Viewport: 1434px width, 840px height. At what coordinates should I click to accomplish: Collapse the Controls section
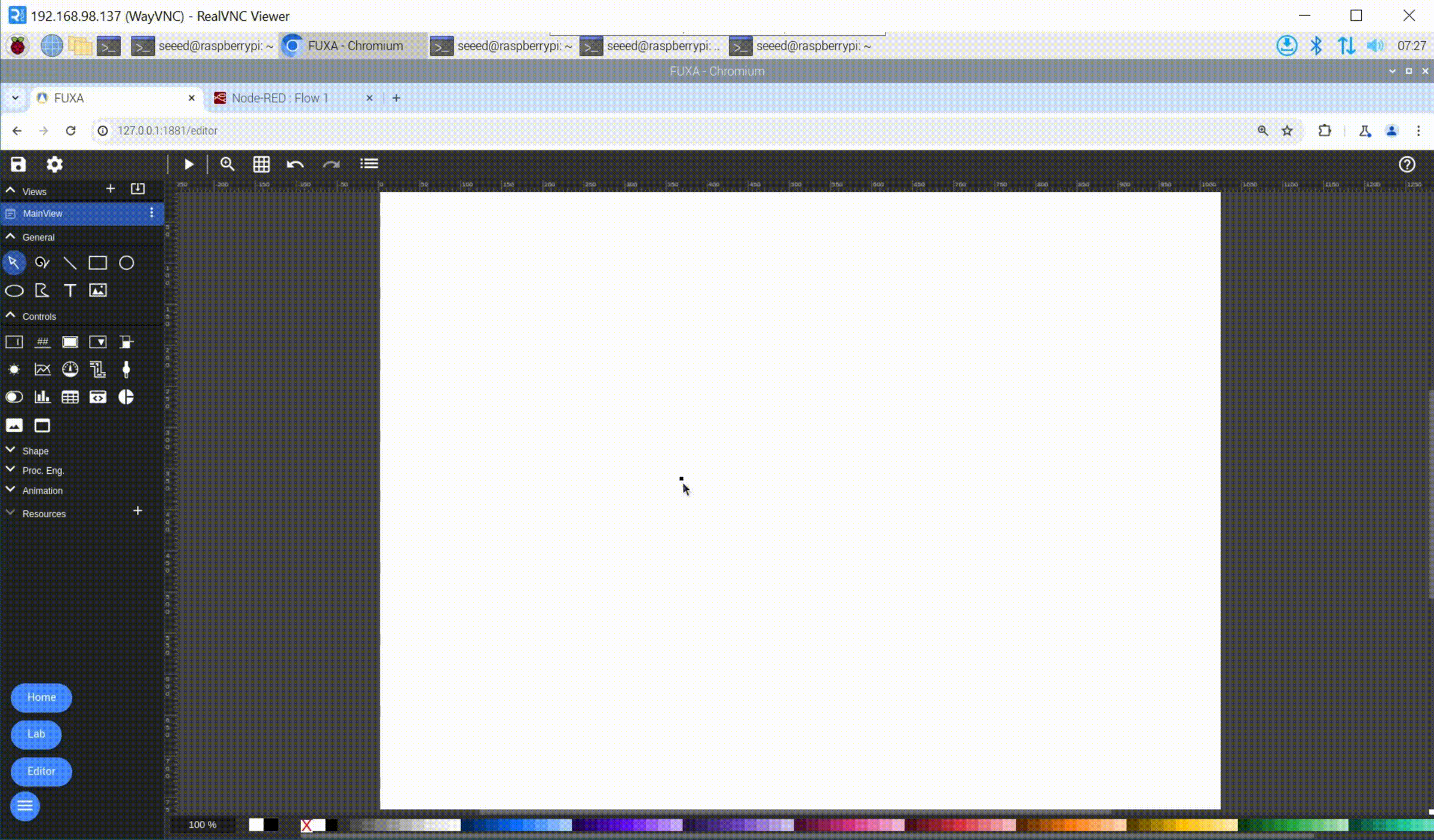[38, 317]
